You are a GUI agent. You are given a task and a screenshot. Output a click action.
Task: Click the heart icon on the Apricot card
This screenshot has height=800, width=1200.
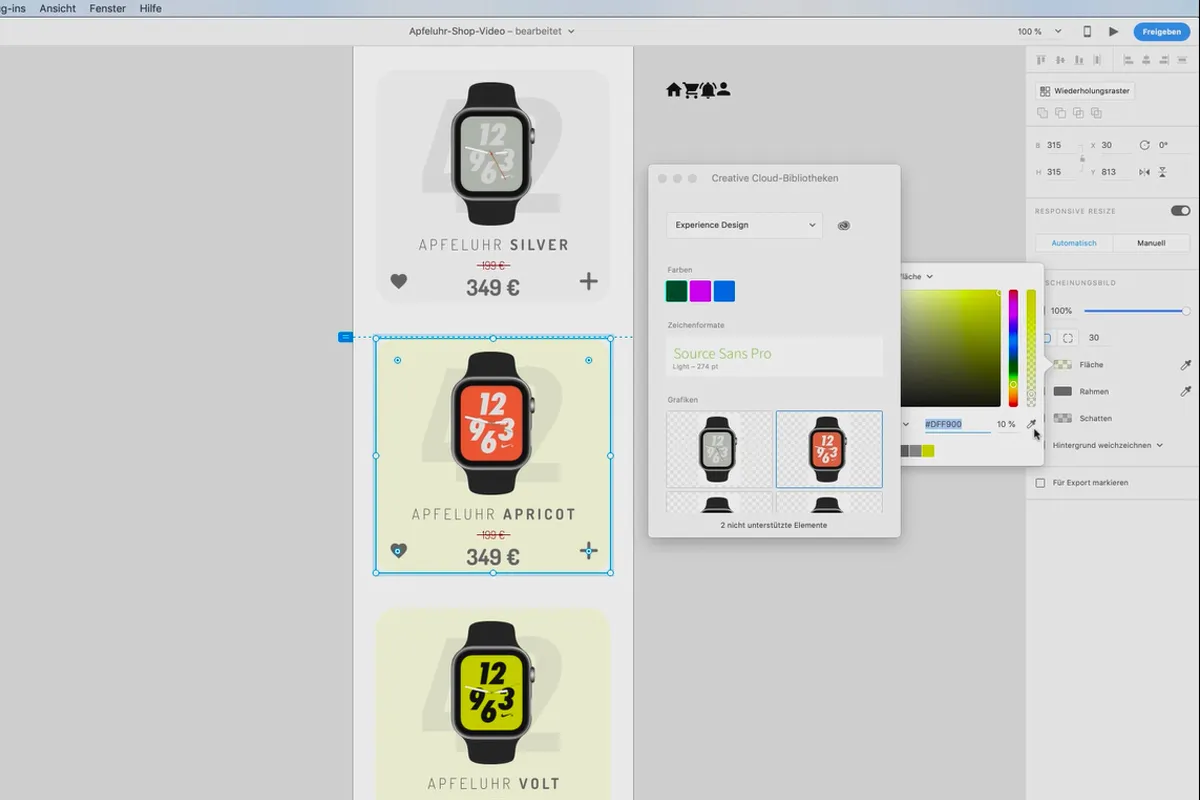pos(398,551)
